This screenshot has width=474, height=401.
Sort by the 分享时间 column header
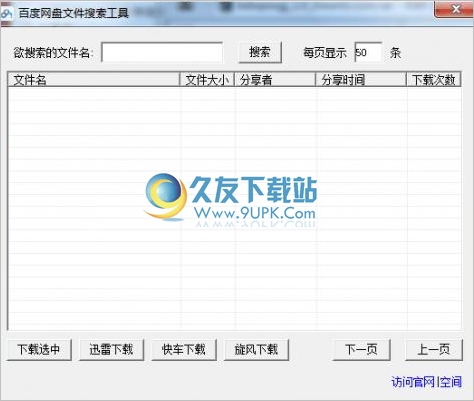[361, 80]
